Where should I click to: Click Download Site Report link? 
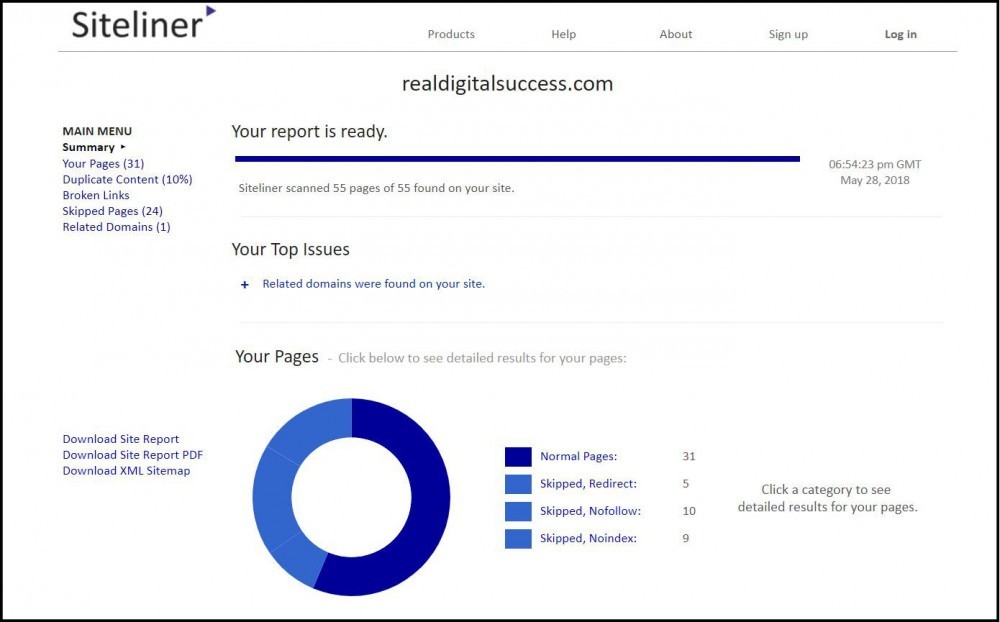121,439
